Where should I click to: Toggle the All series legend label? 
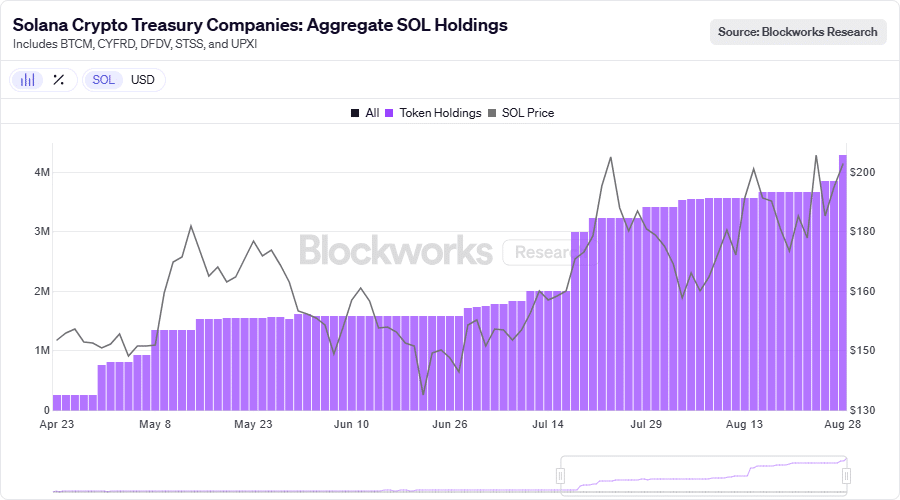point(372,113)
